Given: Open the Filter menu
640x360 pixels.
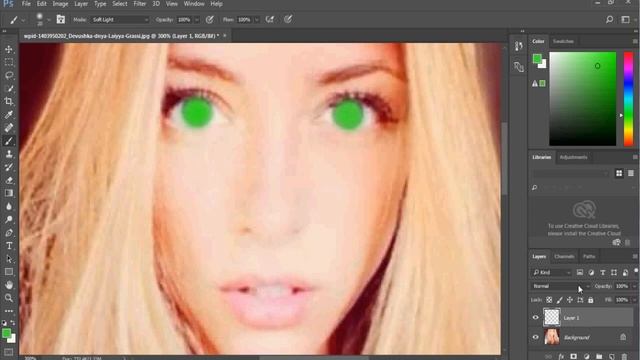Looking at the screenshot, I should (140, 4).
